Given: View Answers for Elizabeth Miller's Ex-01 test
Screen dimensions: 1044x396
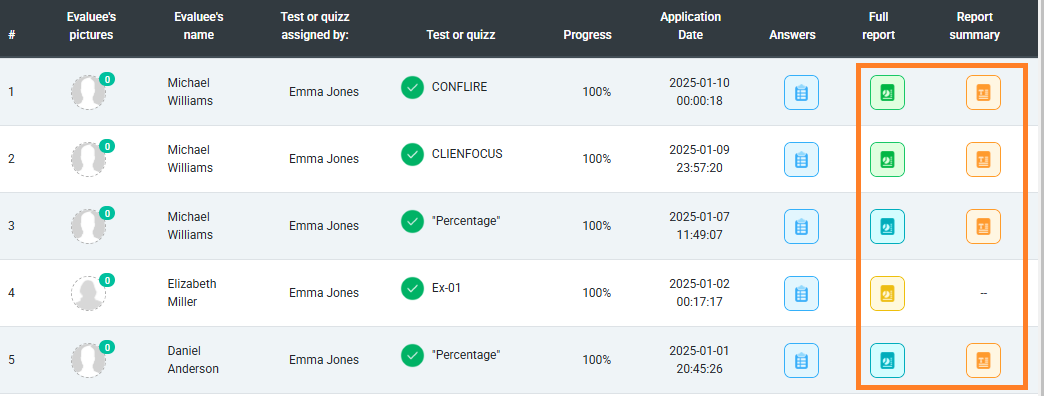Looking at the screenshot, I should (801, 294).
